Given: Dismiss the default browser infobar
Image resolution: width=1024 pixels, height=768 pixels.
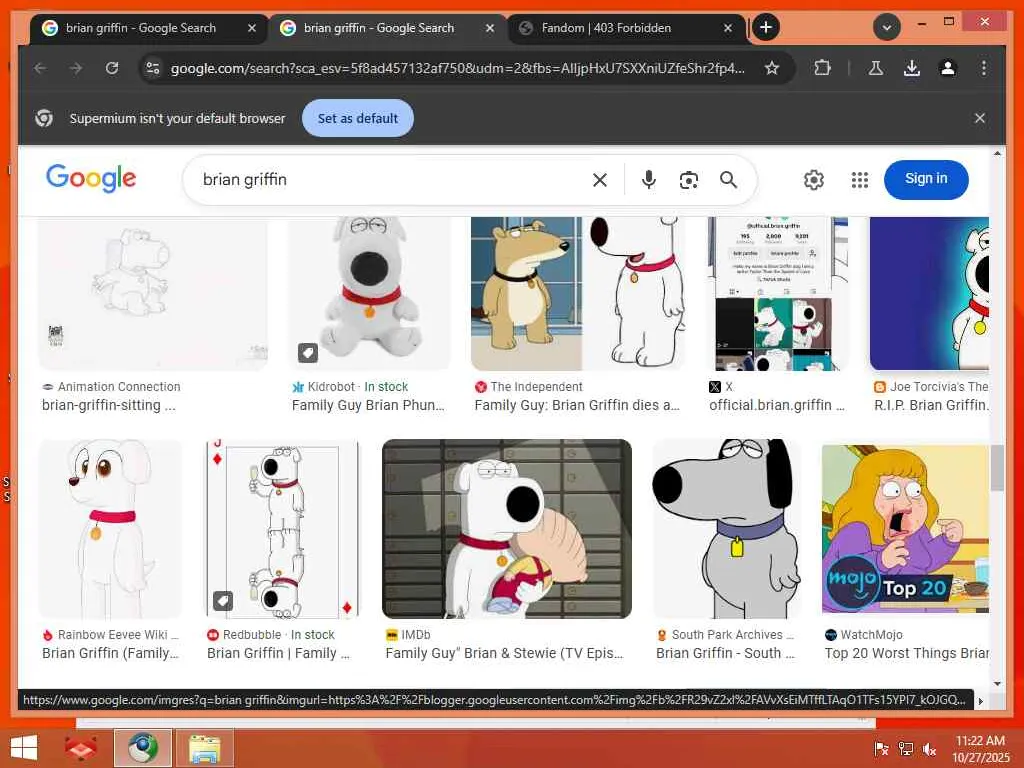Looking at the screenshot, I should 980,118.
